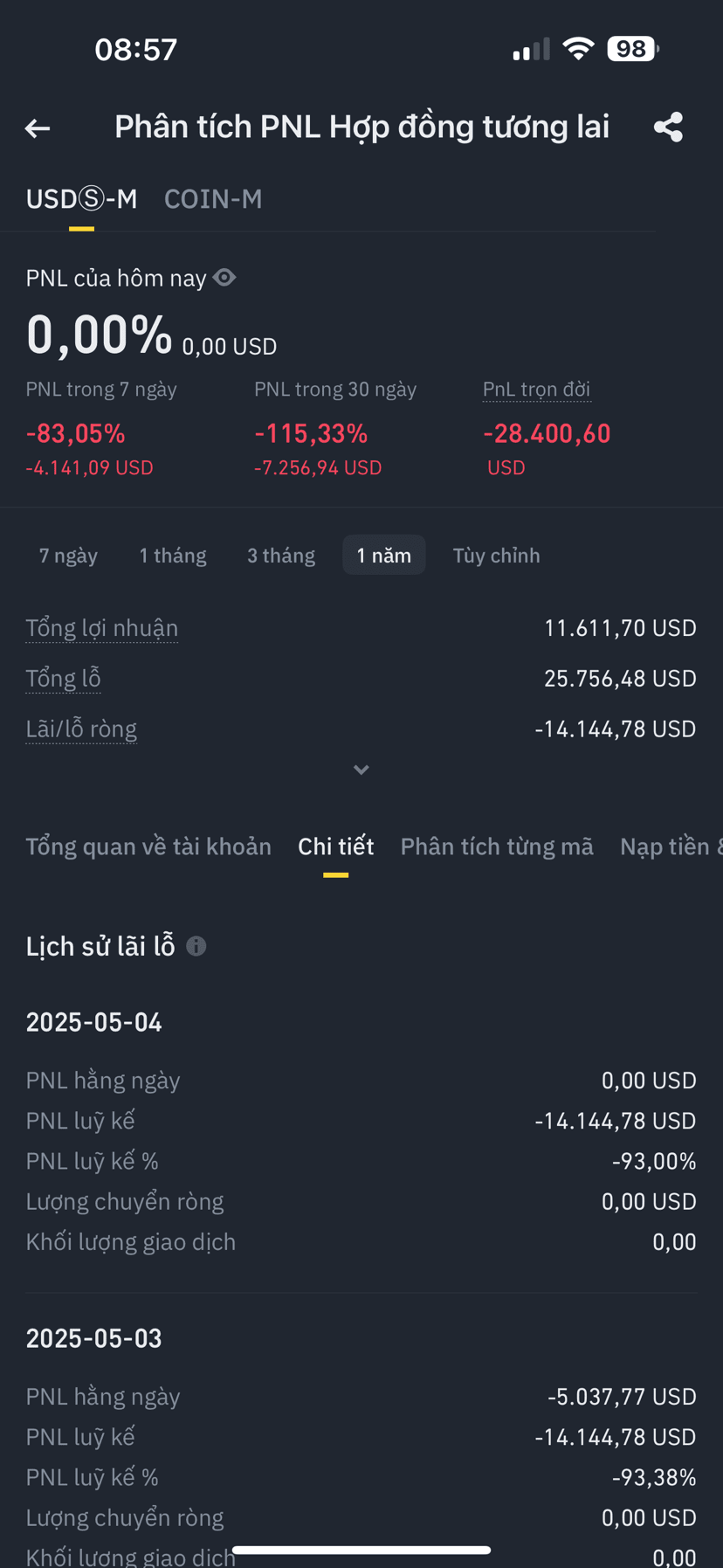Open Tùy chỉnh custom range

point(496,556)
